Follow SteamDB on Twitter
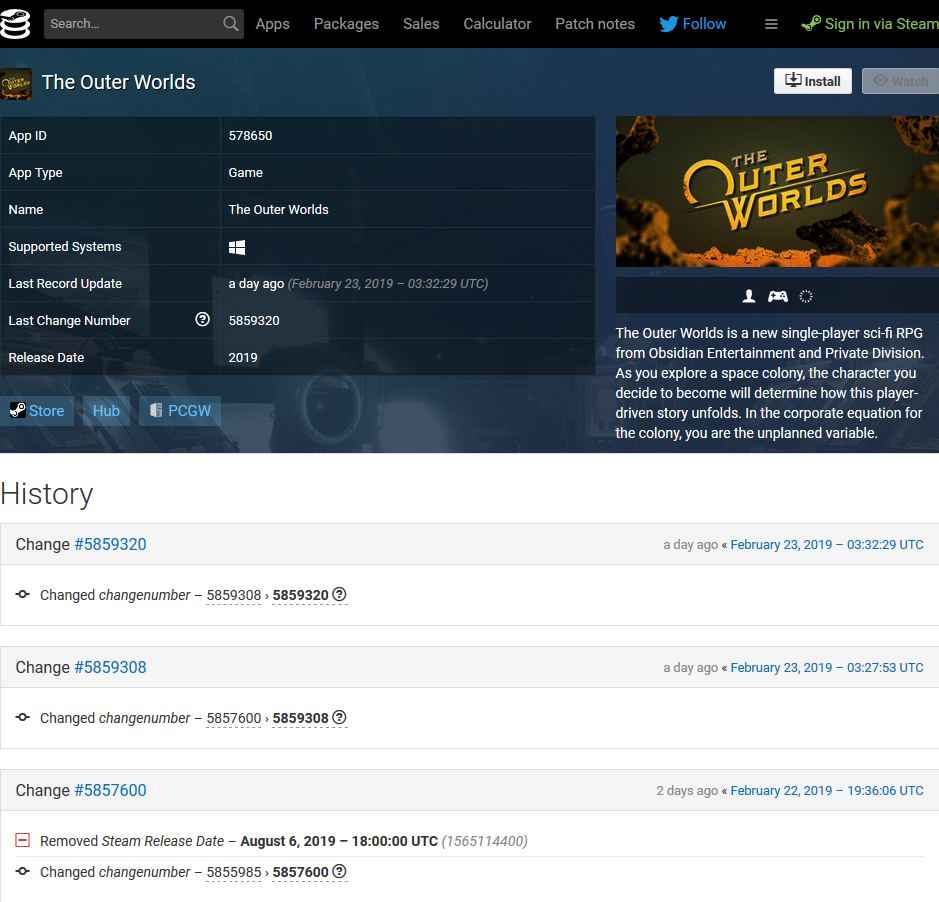Image resolution: width=939 pixels, height=902 pixels. 692,24
